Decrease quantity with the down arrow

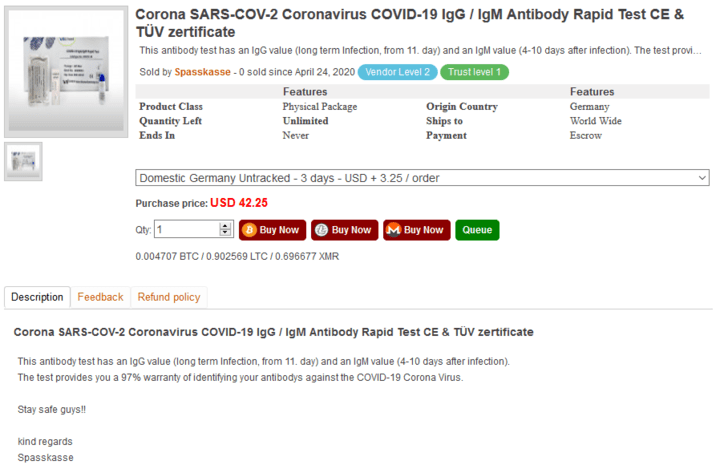click(226, 234)
